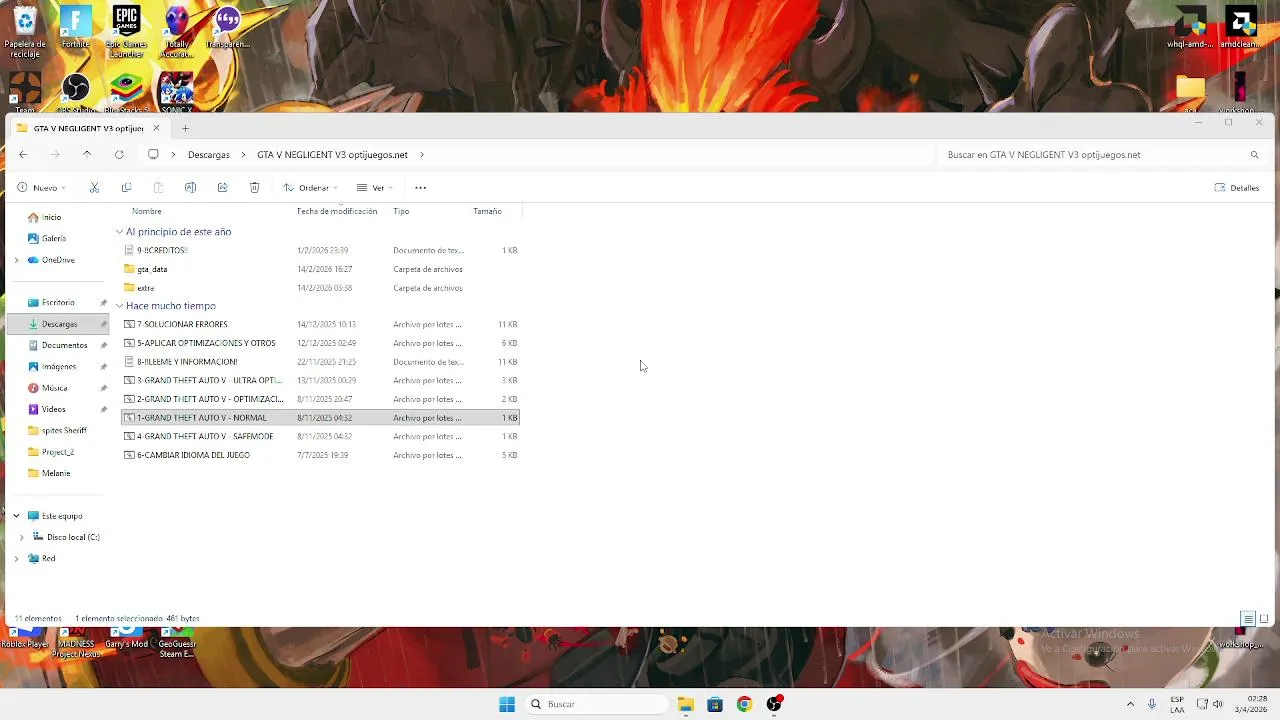
Task: Click the Delete trash icon in toolbar
Action: click(254, 188)
